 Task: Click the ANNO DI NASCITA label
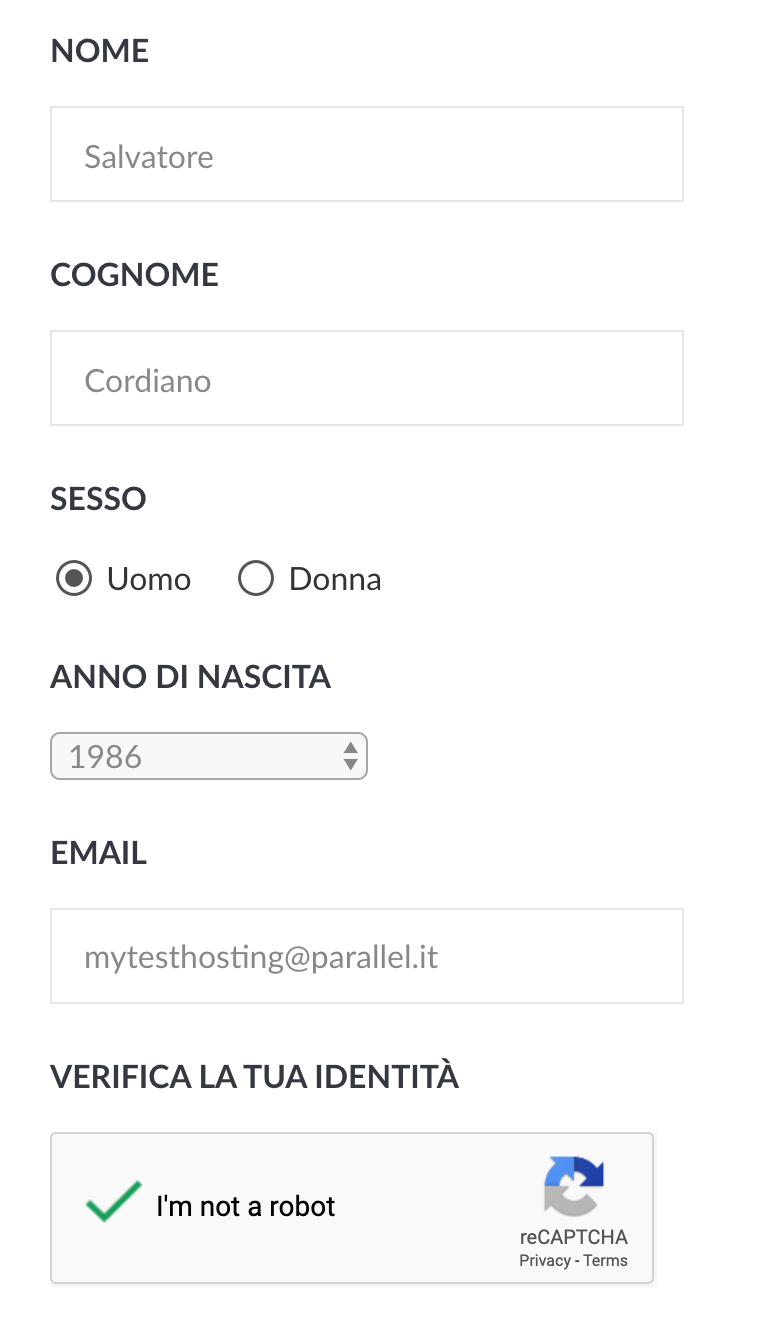pyautogui.click(x=191, y=677)
